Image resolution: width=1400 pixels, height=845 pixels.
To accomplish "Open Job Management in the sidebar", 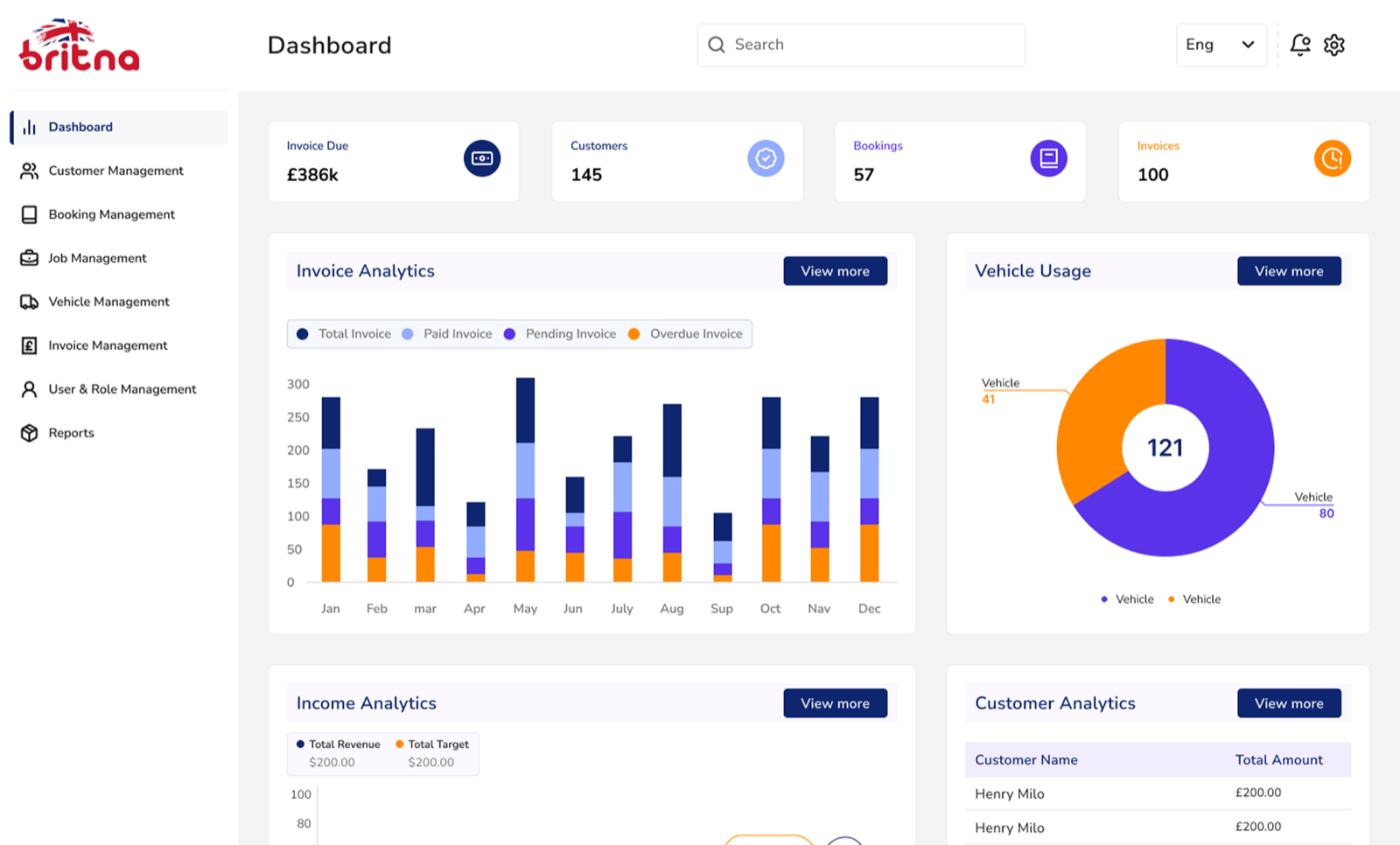I will pyautogui.click(x=97, y=258).
